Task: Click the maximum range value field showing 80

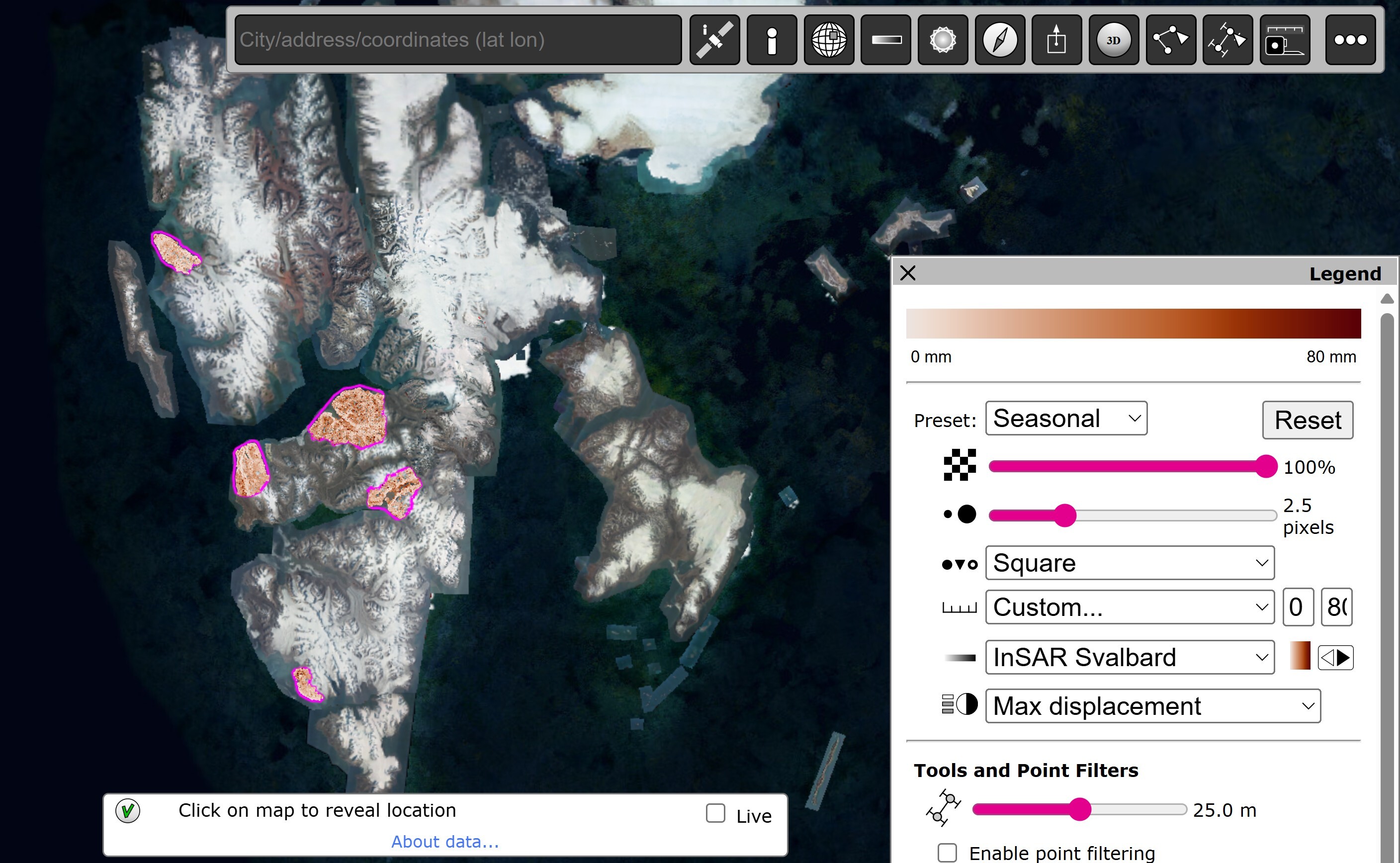Action: 1337,606
